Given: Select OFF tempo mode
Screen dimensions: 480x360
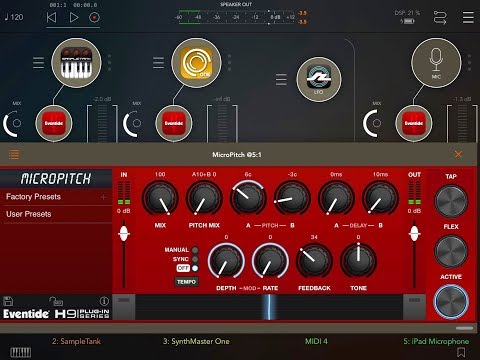Looking at the screenshot, I should [195, 268].
